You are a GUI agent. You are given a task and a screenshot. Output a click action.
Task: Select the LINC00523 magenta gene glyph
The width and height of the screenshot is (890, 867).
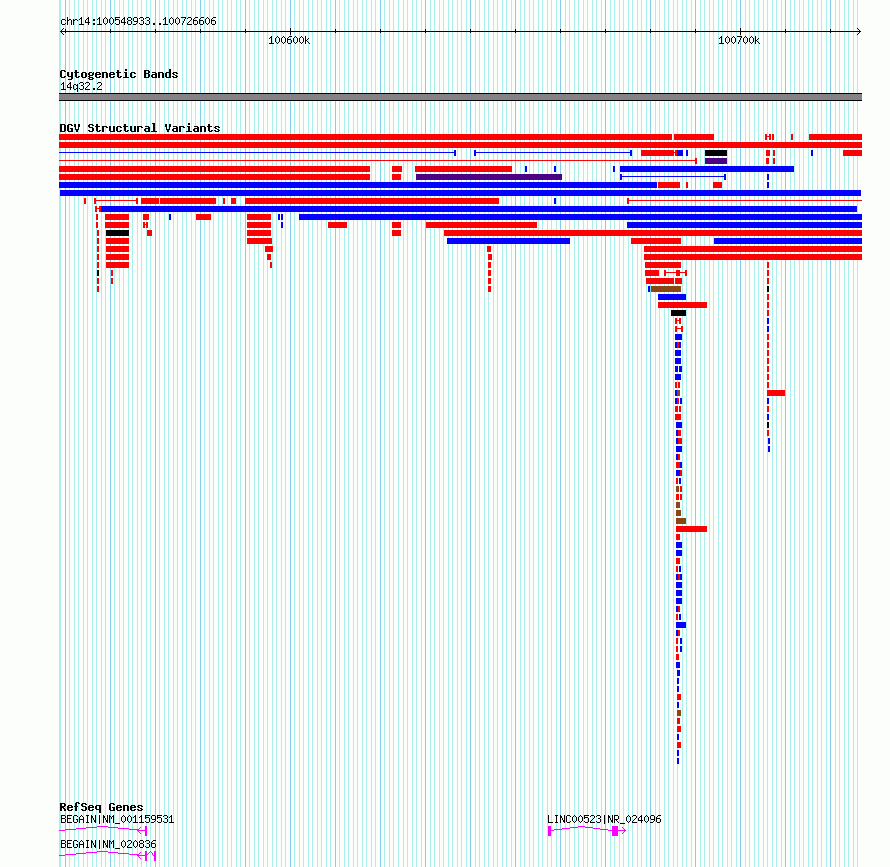(586, 831)
